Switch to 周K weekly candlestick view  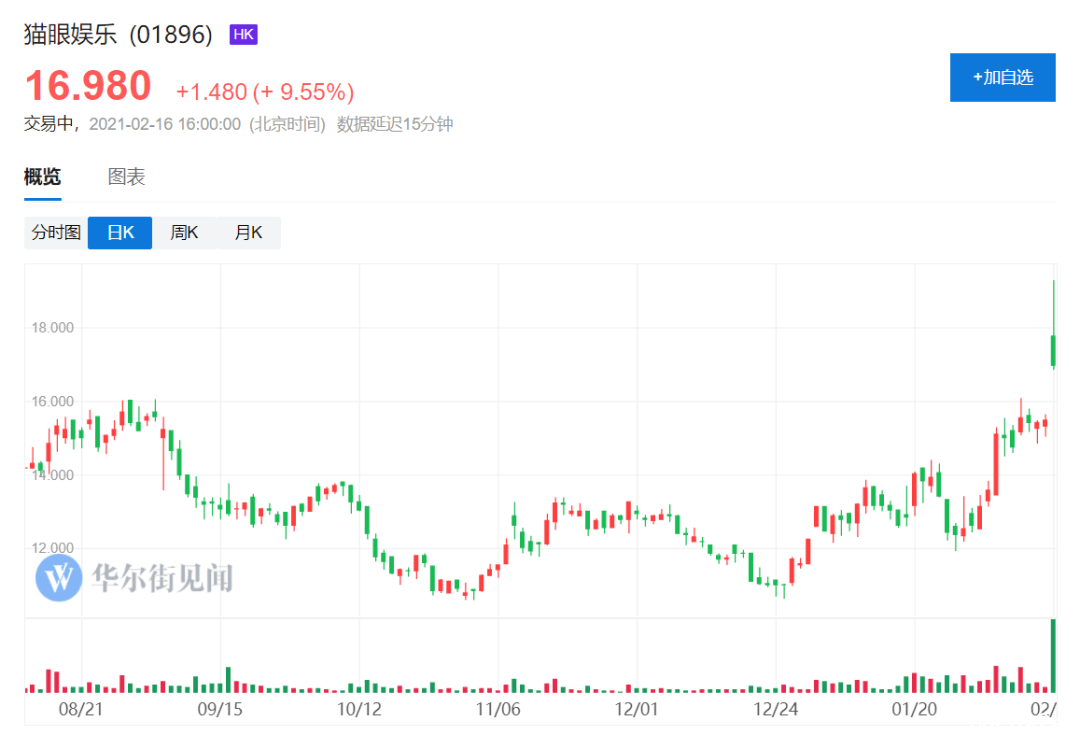[x=184, y=233]
